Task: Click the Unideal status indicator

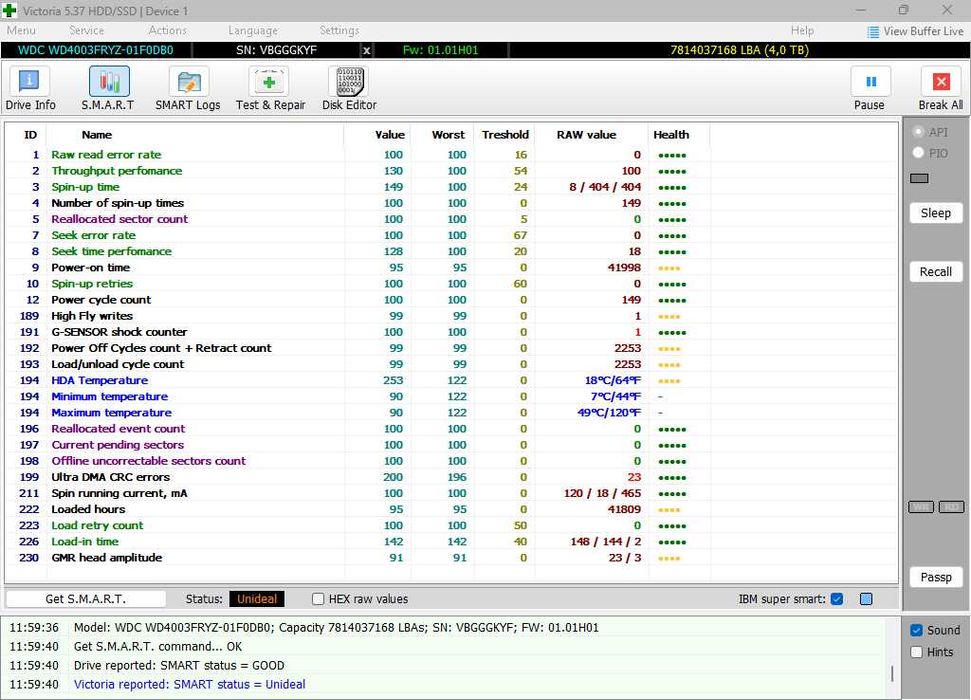Action: click(257, 599)
